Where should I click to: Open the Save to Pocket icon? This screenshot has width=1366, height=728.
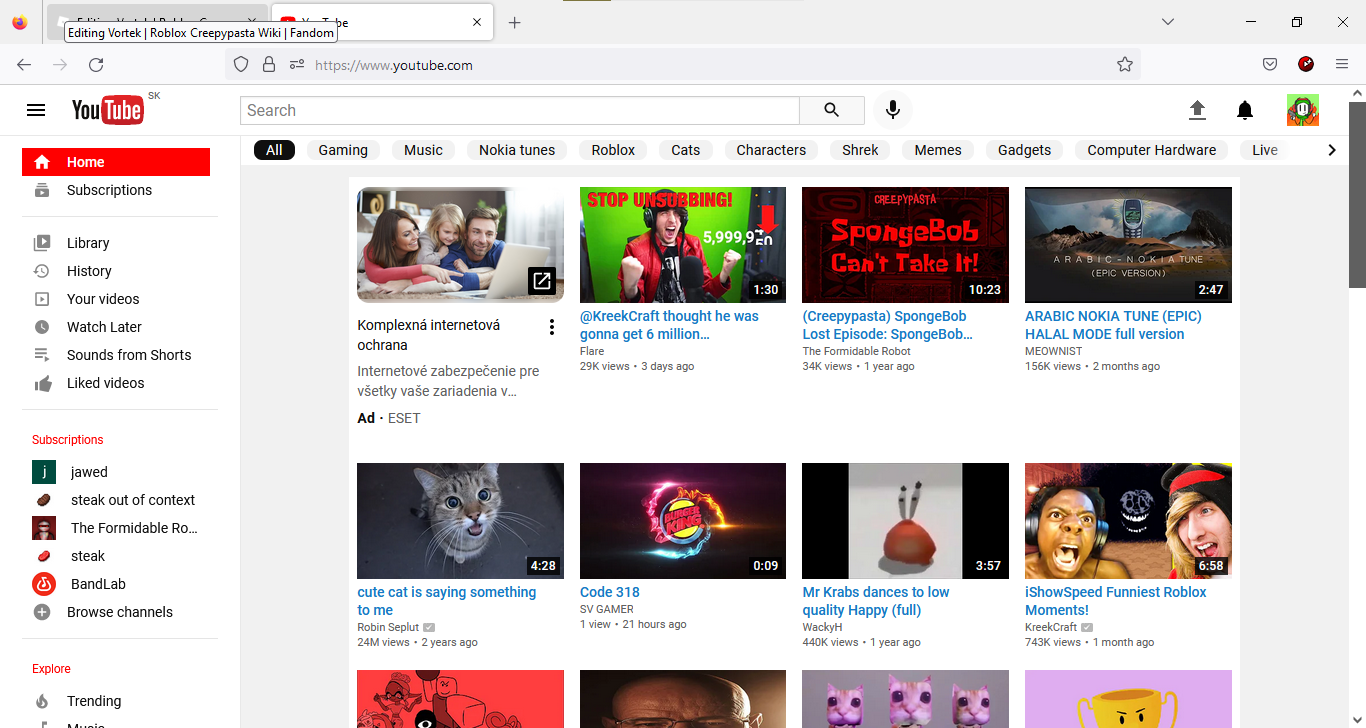[x=1270, y=65]
